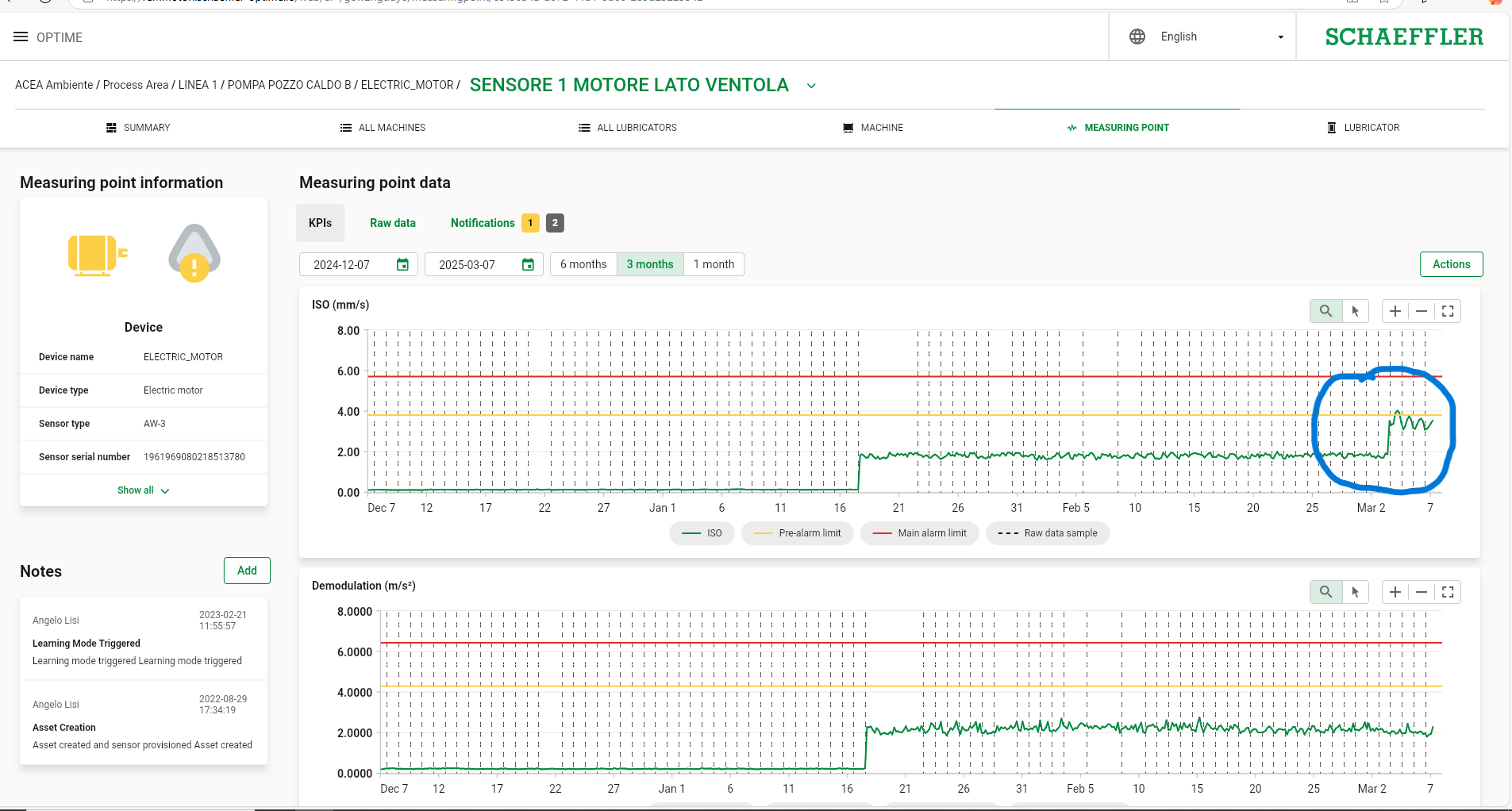Expand Demodulation chart to fullscreen

click(x=1448, y=592)
